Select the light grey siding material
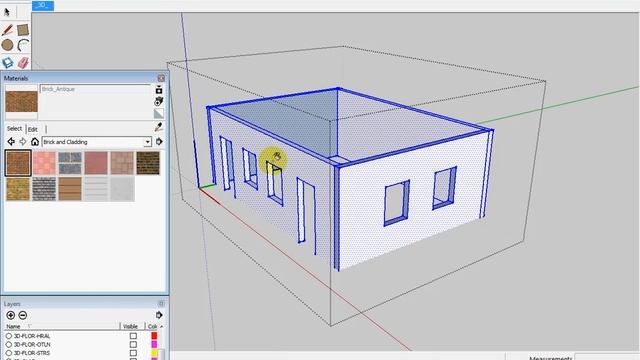 pyautogui.click(x=96, y=189)
